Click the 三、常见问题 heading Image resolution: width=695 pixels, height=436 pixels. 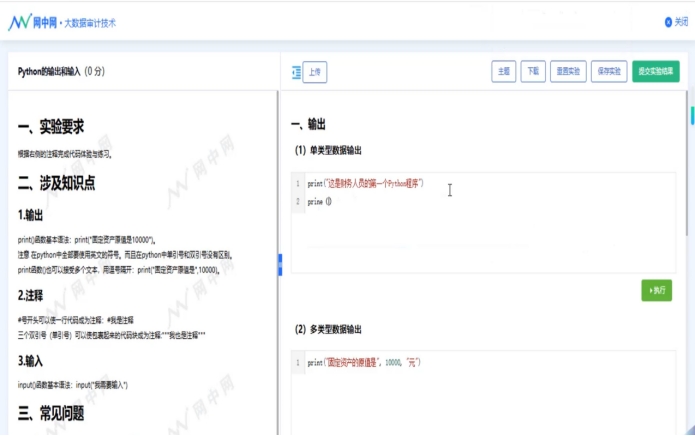coord(51,412)
